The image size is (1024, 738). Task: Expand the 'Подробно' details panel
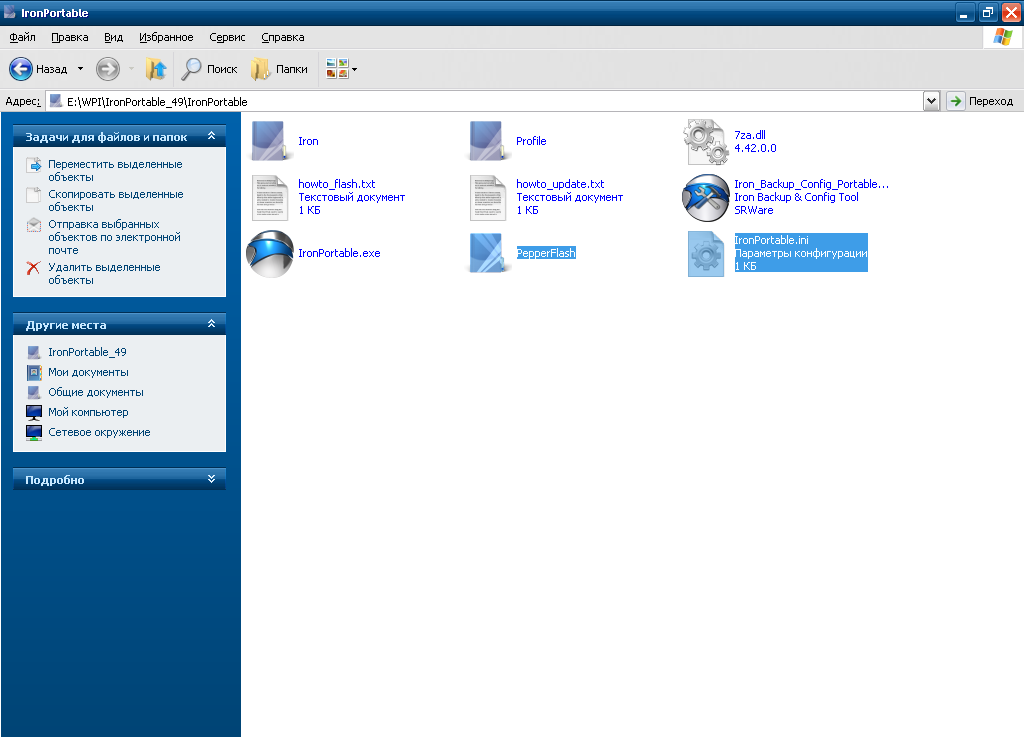click(211, 480)
